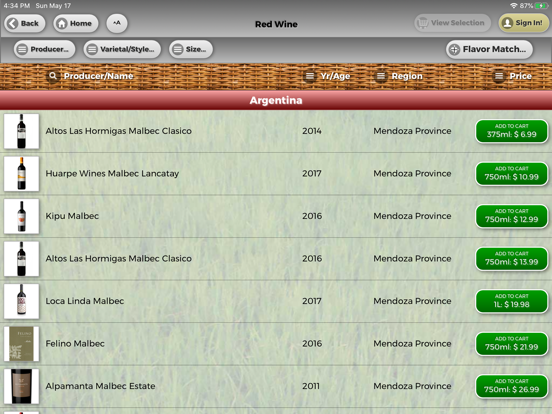Add 375ml $6.99 Altos Las Hormigas to cart
Viewport: 552px width, 414px height.
coord(512,131)
